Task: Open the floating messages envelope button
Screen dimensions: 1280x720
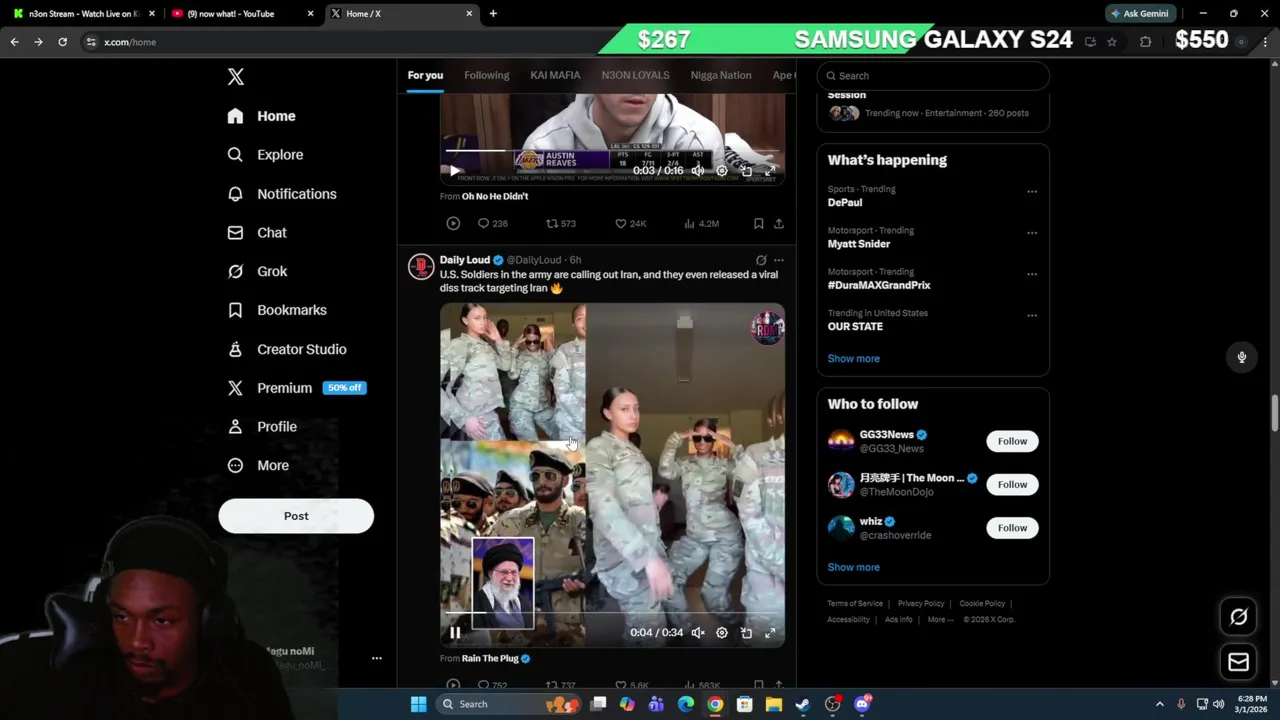Action: click(x=1239, y=662)
